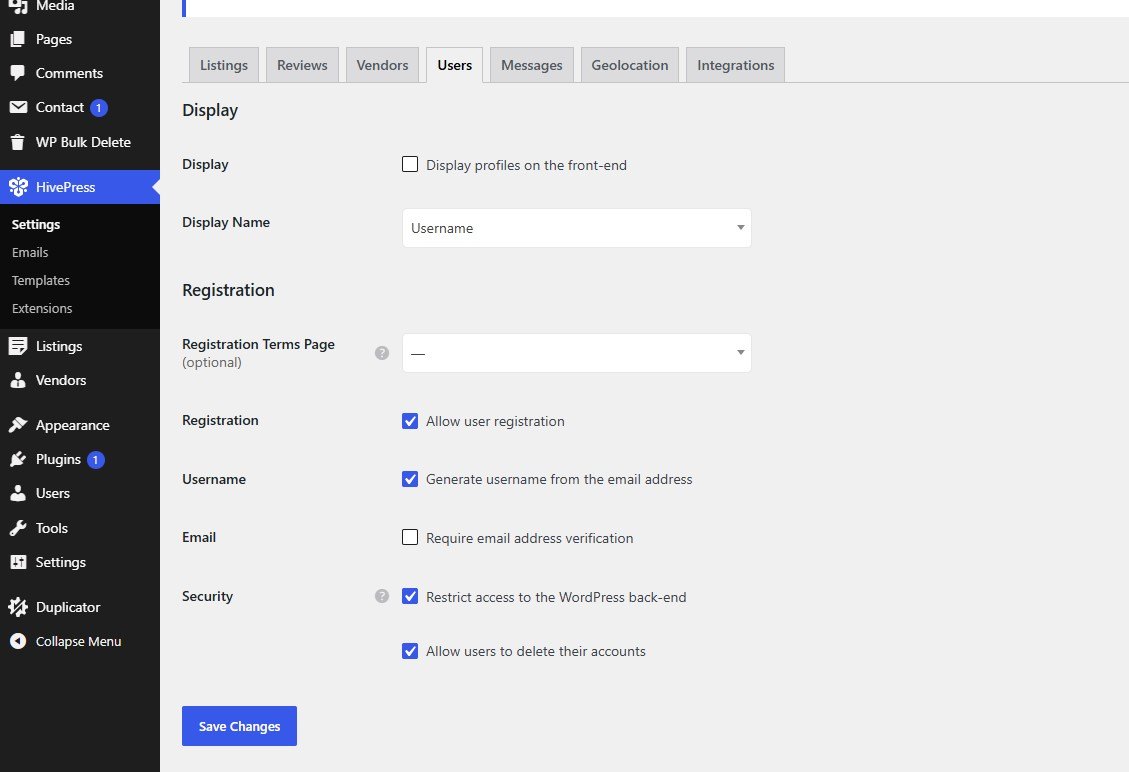Click the WordPress Settings sliders icon
Screen dimensions: 1129x772
(x=18, y=562)
